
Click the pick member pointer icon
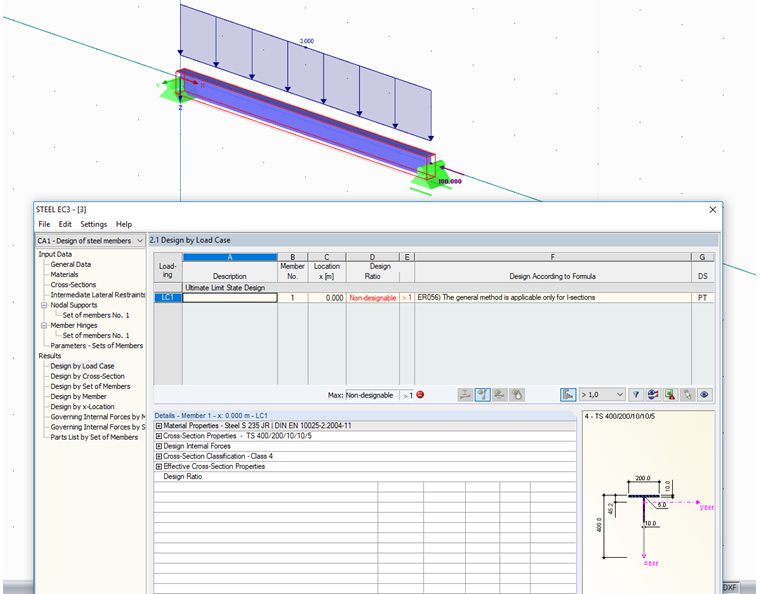[687, 395]
